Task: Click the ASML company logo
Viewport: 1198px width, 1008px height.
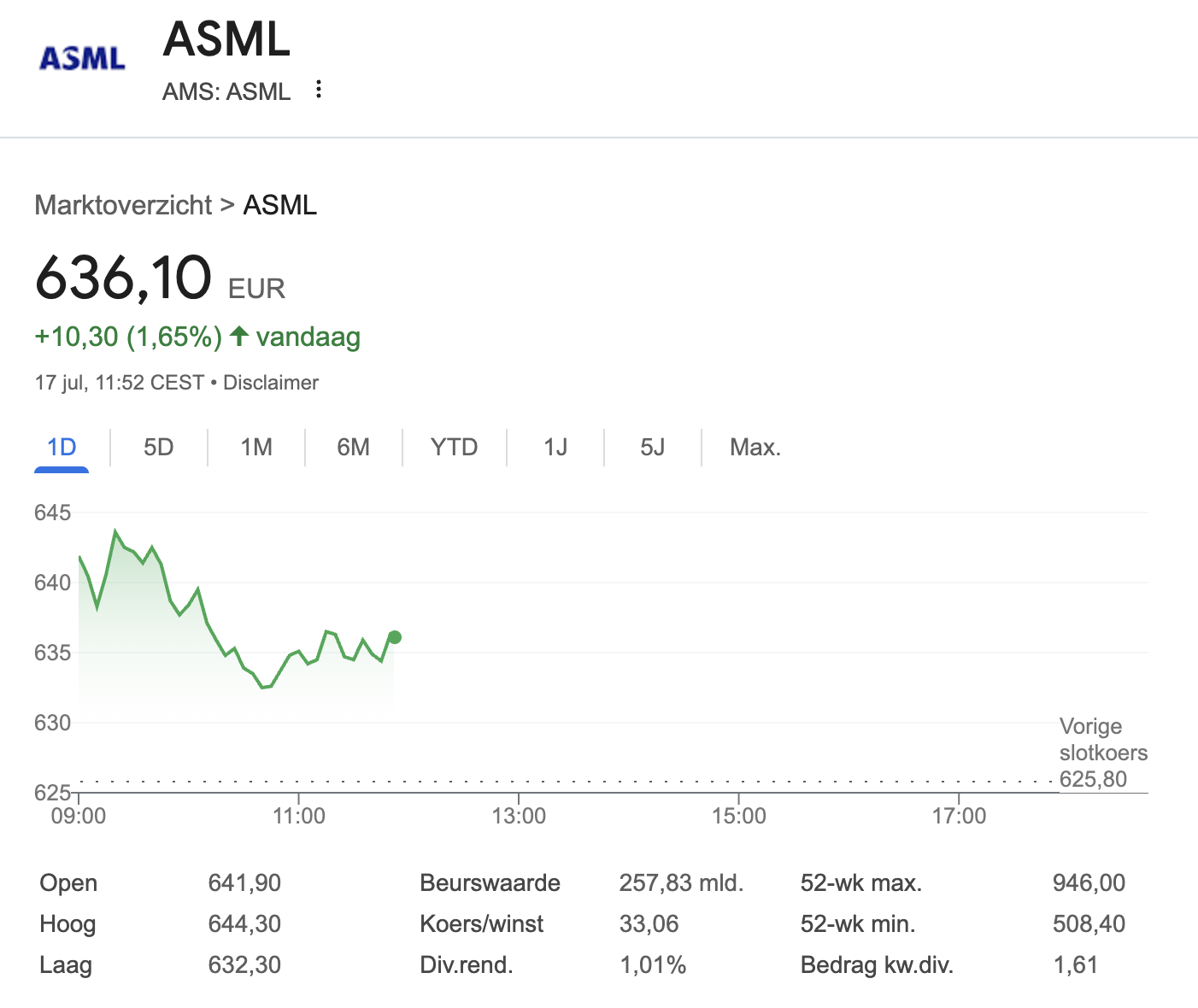Action: [82, 58]
